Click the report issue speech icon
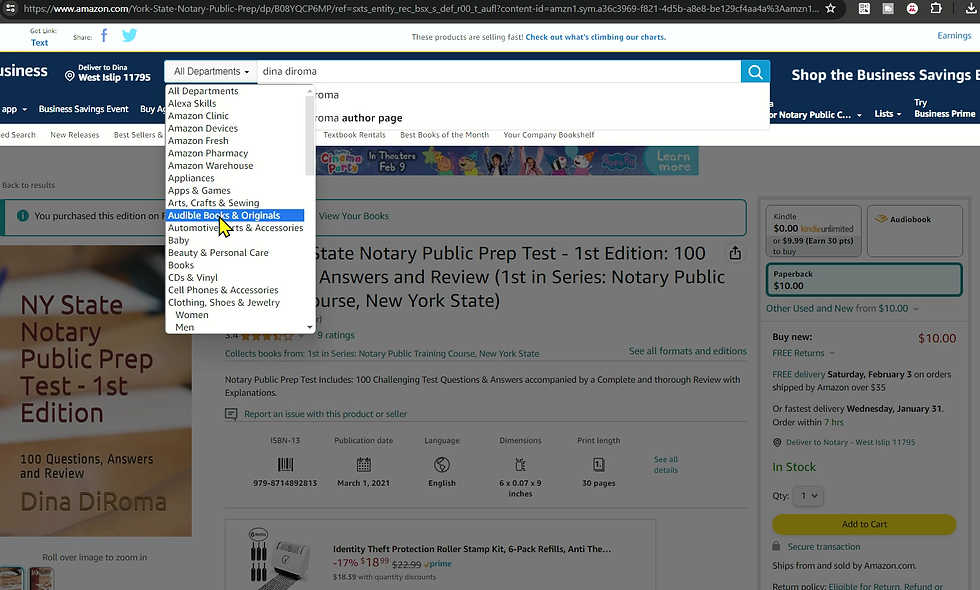This screenshot has width=980, height=590. 231,414
